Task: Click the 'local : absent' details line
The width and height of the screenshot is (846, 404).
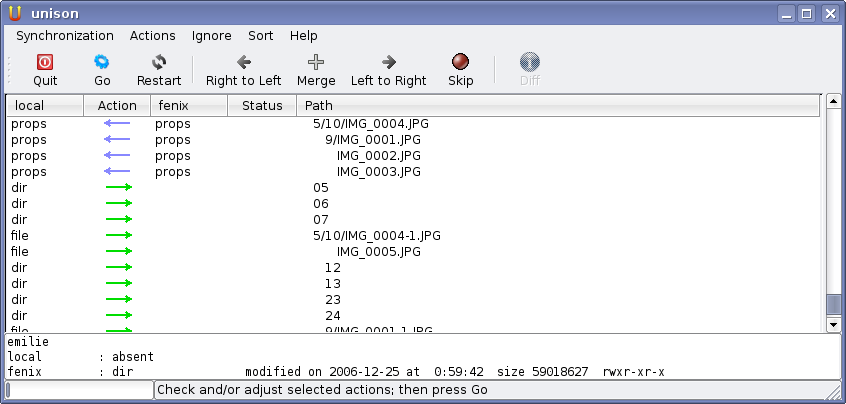Action: coord(80,357)
